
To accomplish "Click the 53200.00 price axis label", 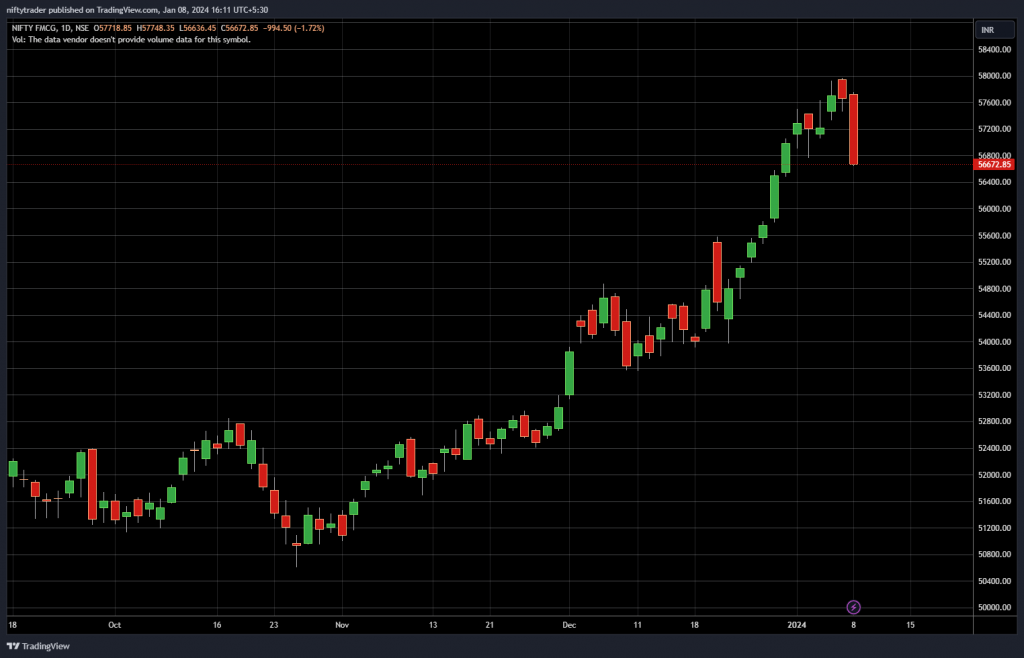I will coord(995,395).
